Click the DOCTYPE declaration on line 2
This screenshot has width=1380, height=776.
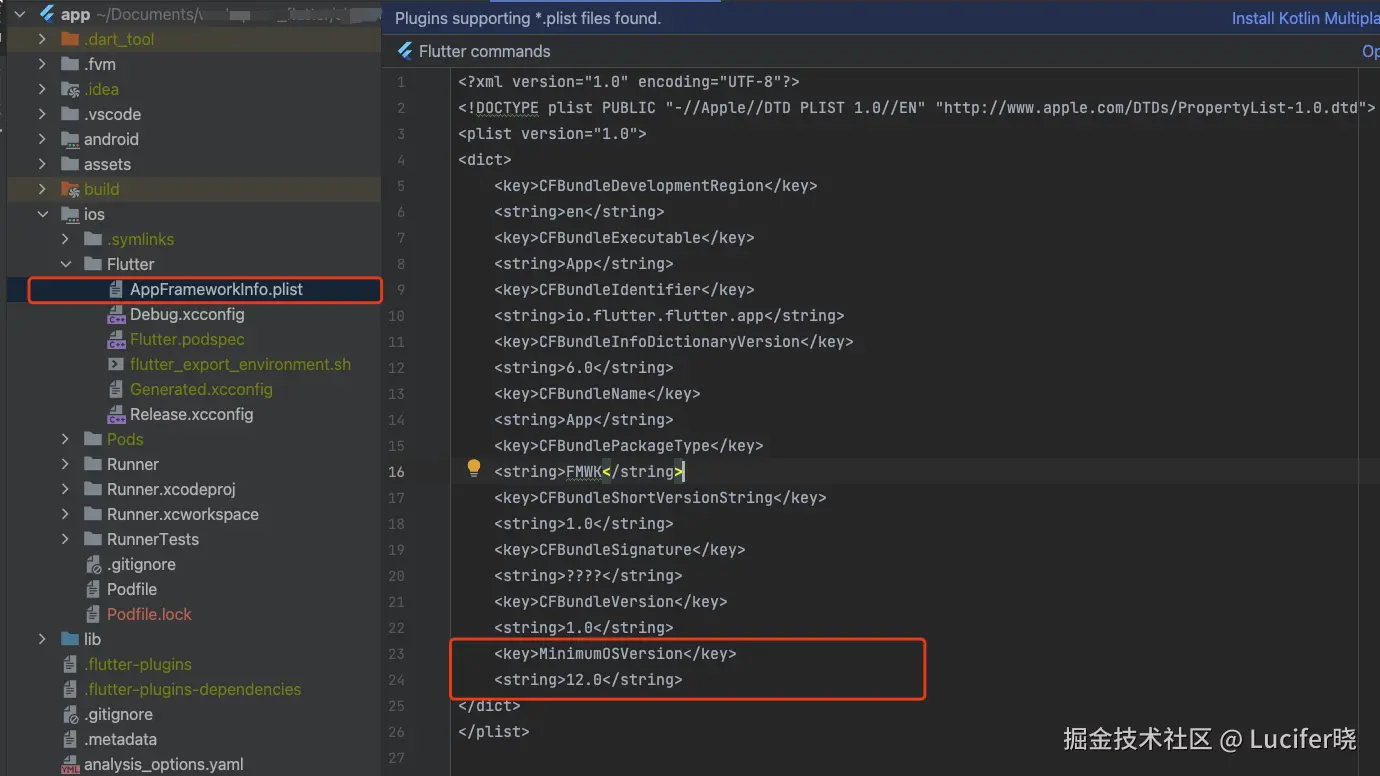pos(917,107)
